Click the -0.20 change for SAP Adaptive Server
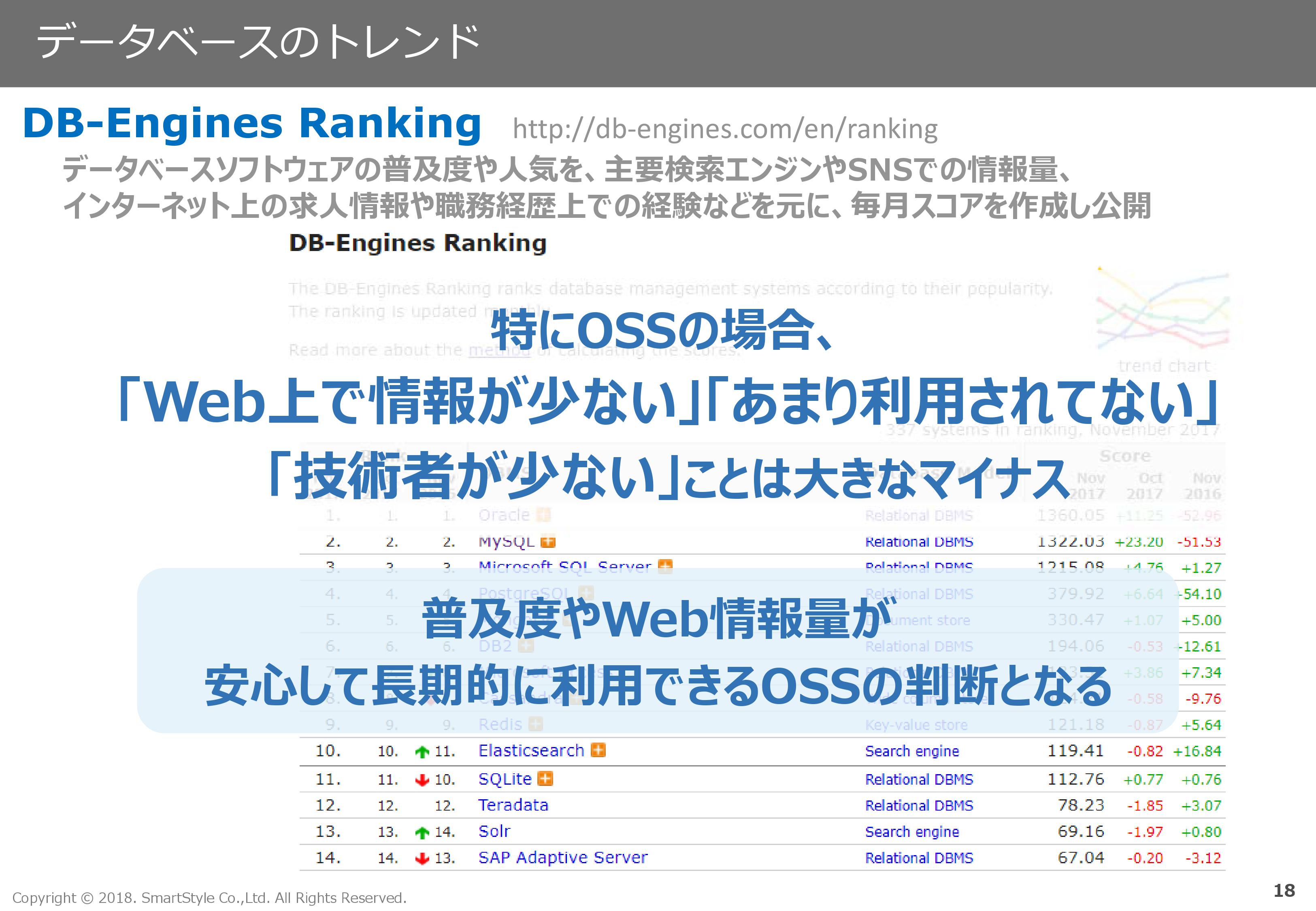The image size is (1316, 911). click(1145, 858)
